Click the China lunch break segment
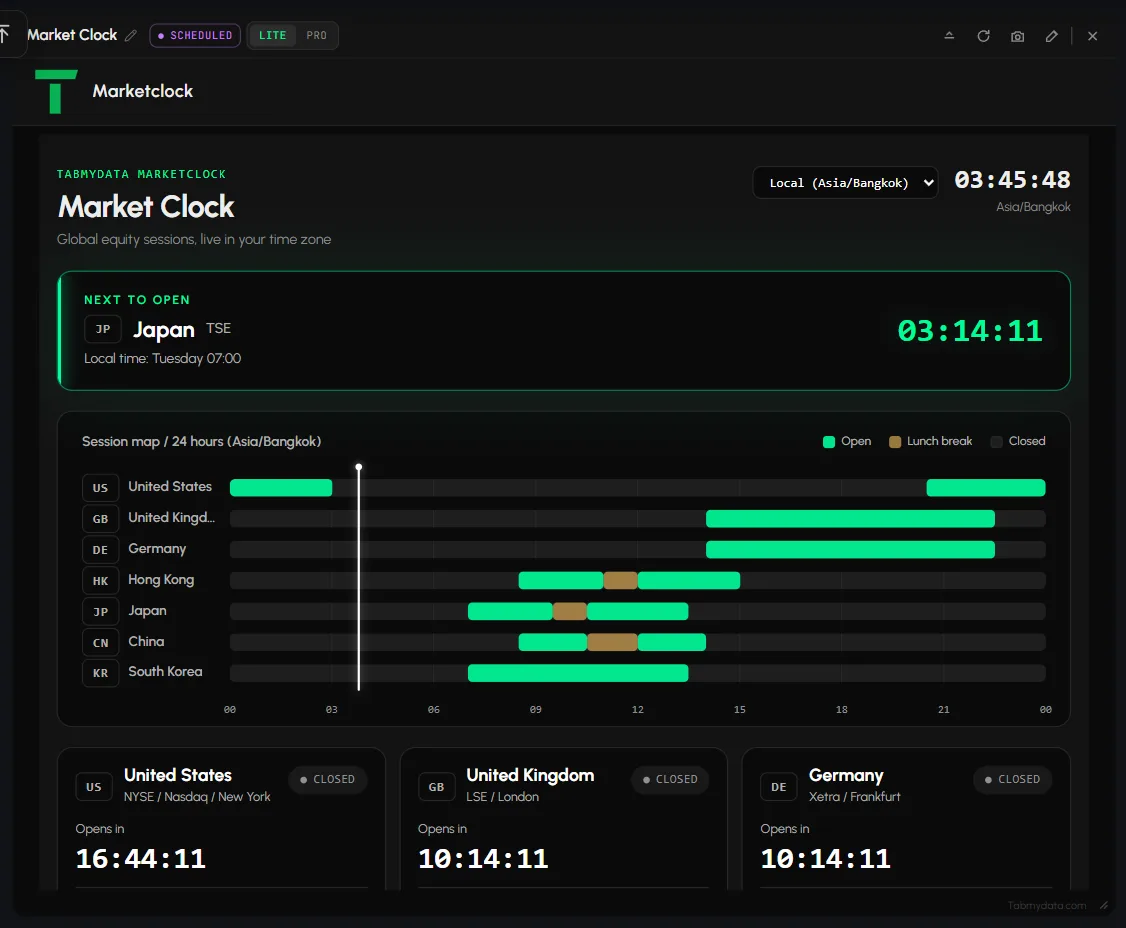 [612, 642]
